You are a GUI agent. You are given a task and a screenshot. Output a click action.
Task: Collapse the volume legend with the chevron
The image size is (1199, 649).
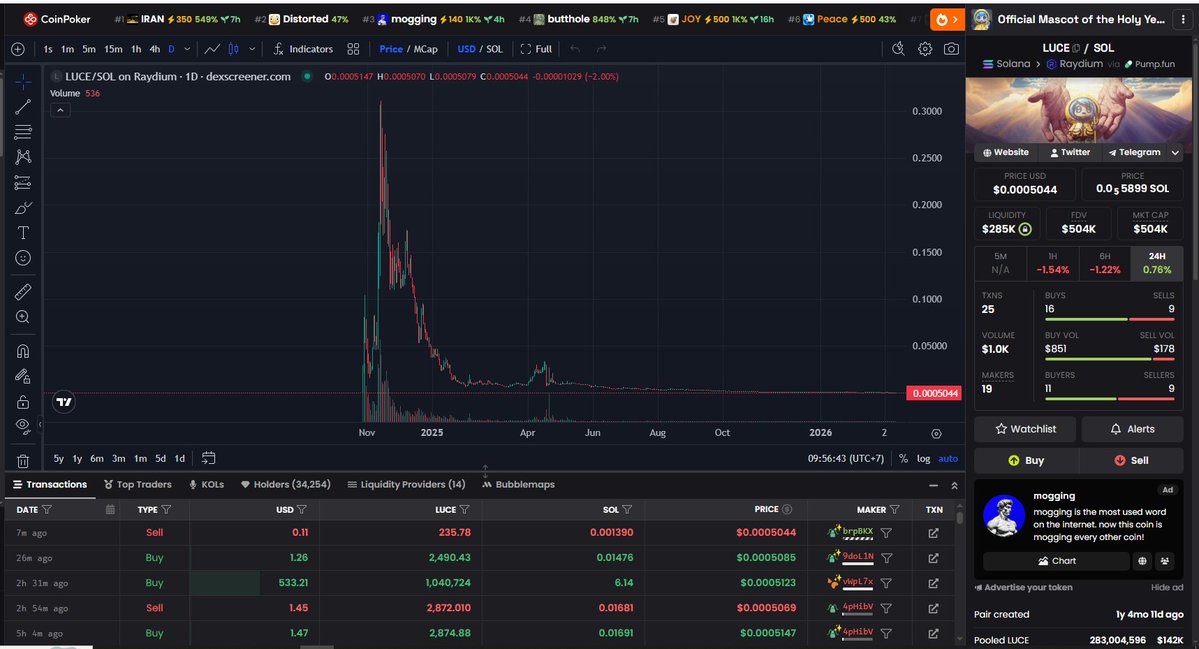(x=60, y=110)
